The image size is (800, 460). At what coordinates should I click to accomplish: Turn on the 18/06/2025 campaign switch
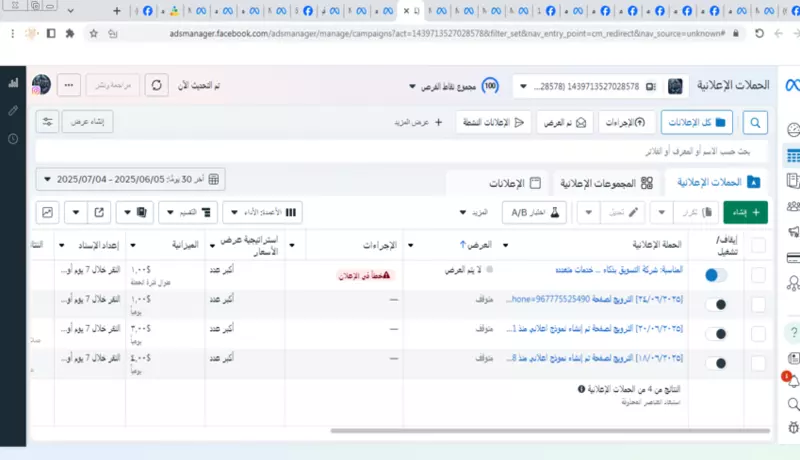click(x=716, y=364)
